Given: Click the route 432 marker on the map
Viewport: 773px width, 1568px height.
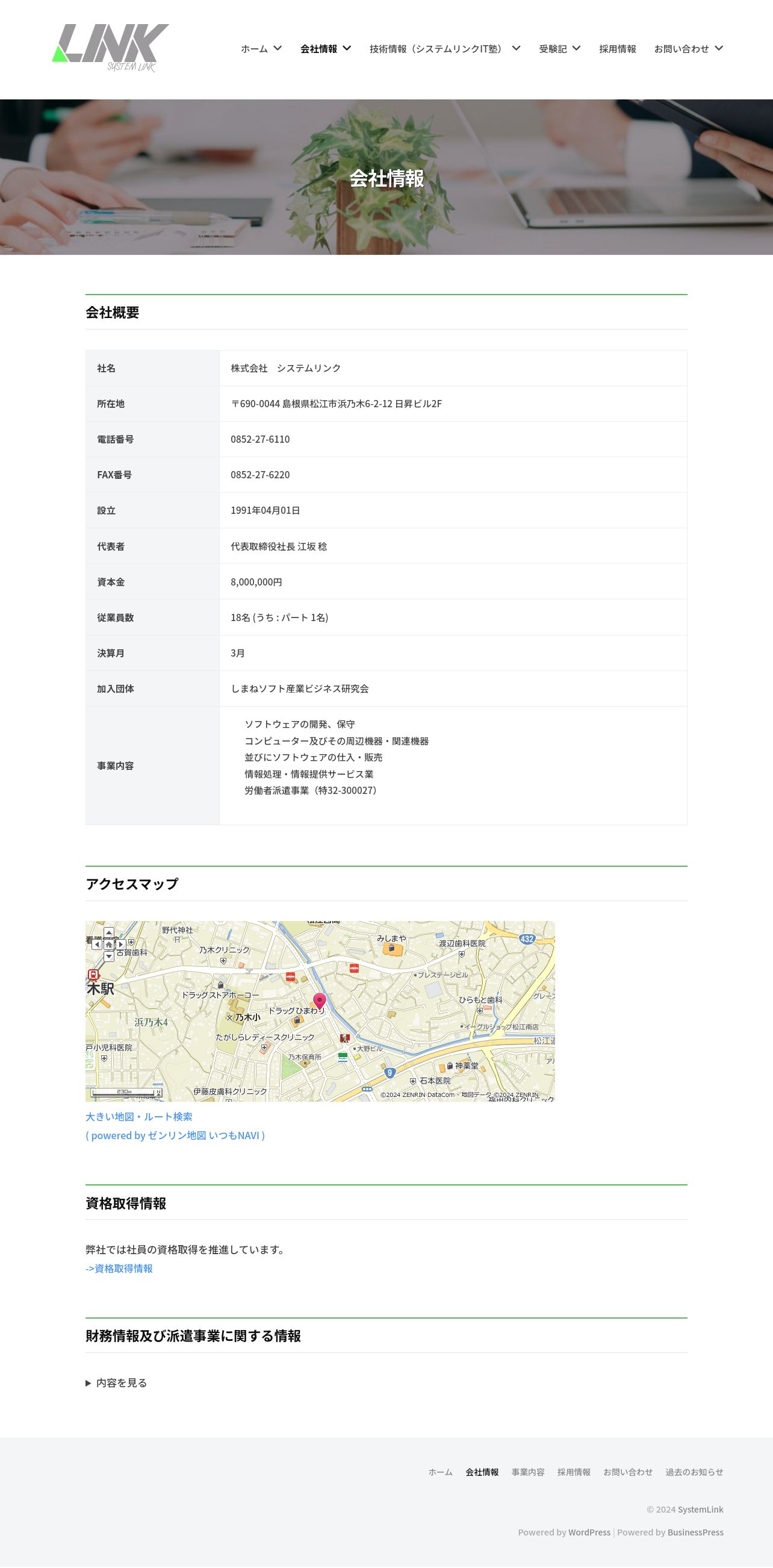Looking at the screenshot, I should [527, 939].
